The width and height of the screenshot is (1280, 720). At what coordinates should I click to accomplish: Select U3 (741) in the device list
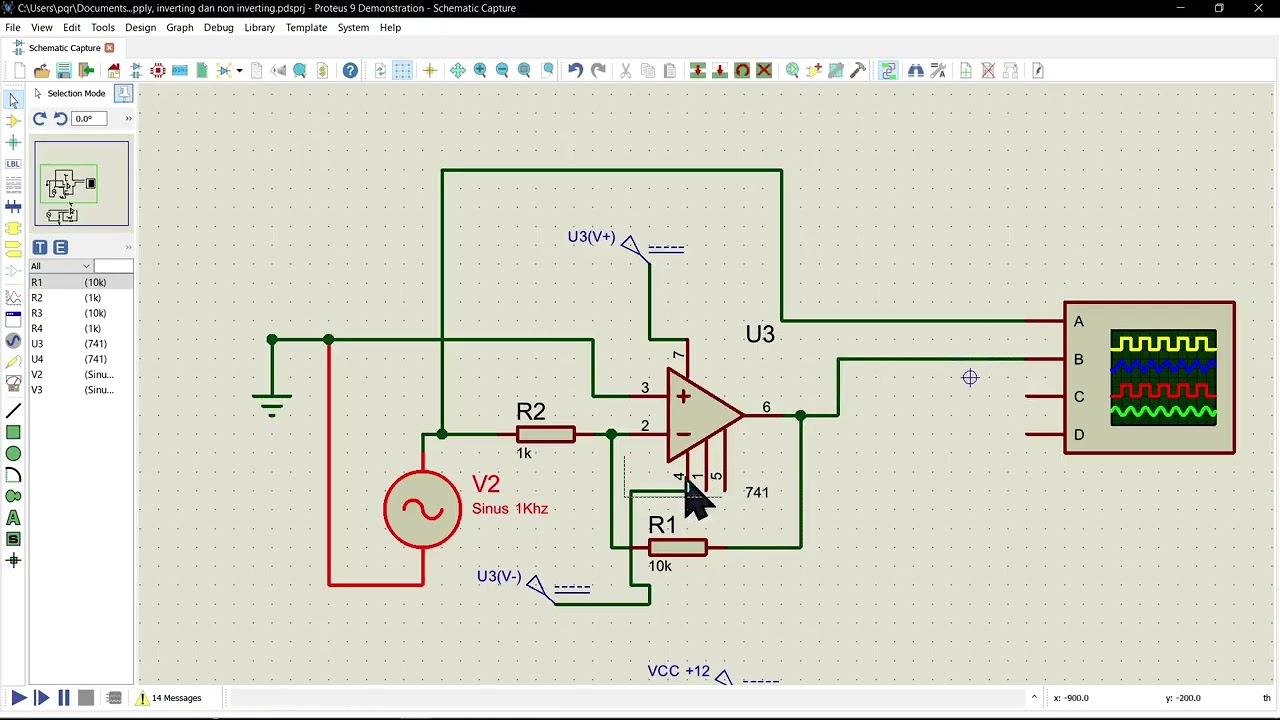coord(81,344)
